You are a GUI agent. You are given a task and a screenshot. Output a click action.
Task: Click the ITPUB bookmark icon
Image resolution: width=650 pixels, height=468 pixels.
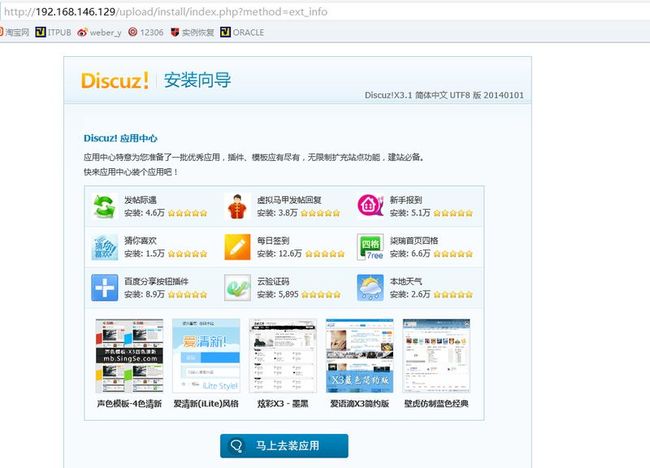point(40,32)
